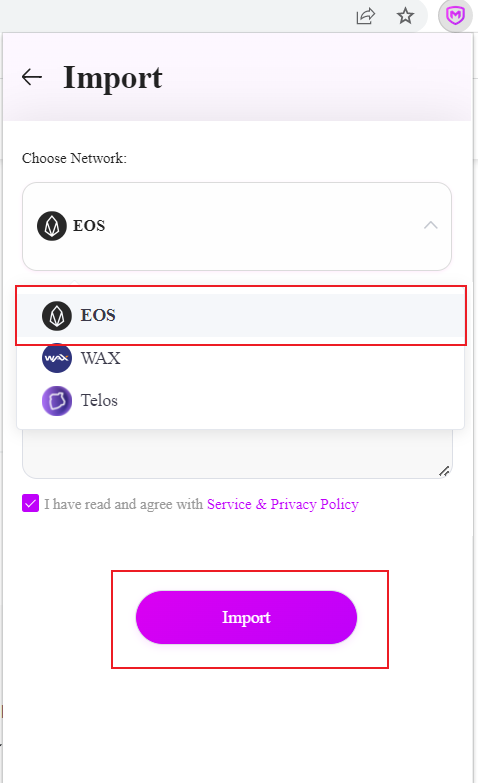
Task: Click the purple Import button
Action: (246, 617)
